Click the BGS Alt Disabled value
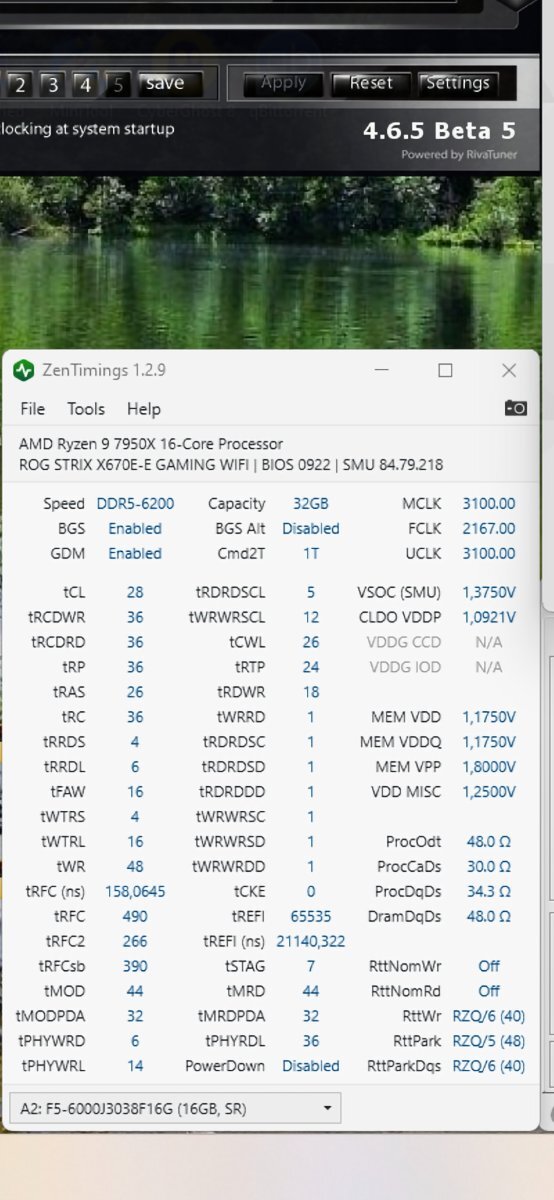This screenshot has width=554, height=1200. (x=311, y=528)
